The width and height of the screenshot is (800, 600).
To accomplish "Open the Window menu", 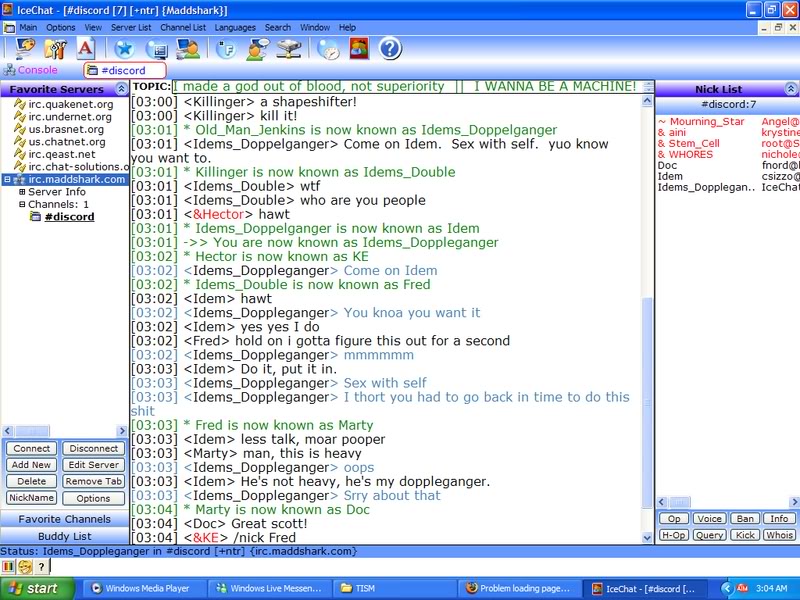I will 315,28.
